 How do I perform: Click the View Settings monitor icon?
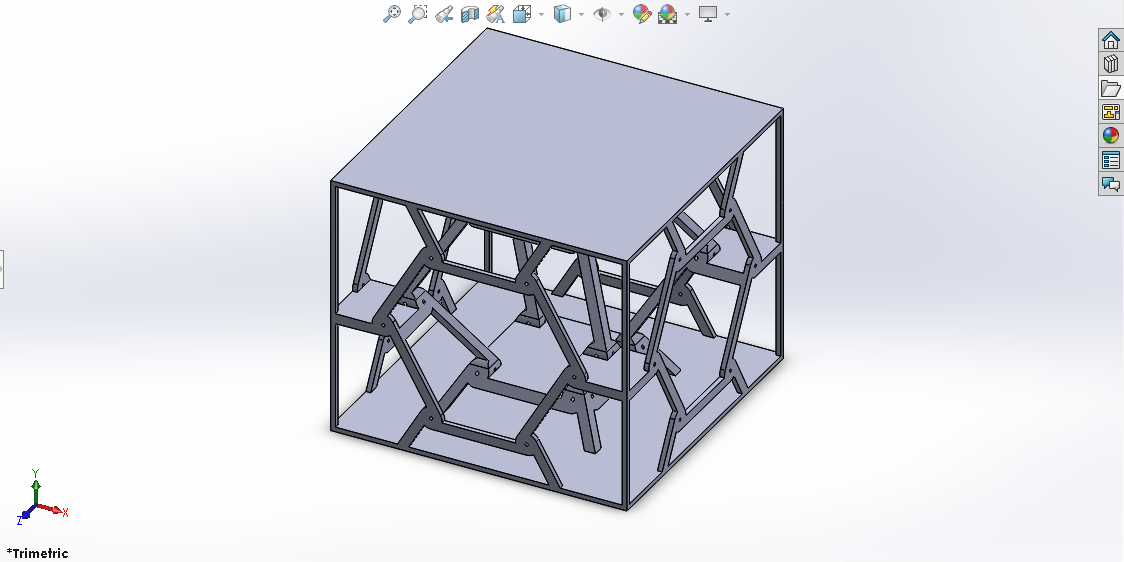708,14
